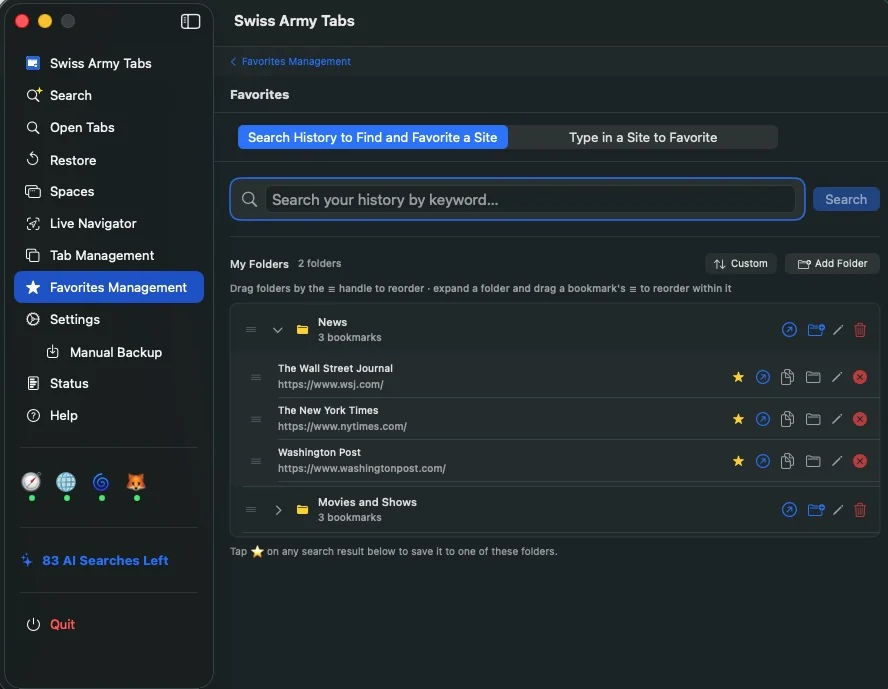The image size is (888, 689).
Task: Click the history keyword search field
Action: pos(530,199)
